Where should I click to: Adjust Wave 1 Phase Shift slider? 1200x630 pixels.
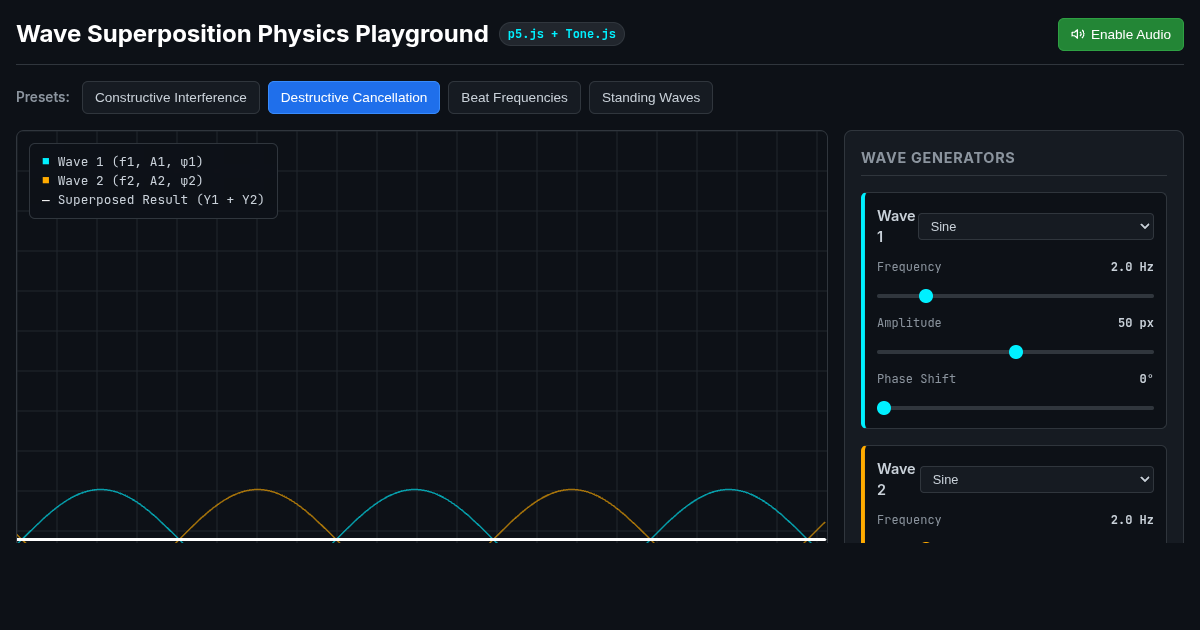(1015, 408)
